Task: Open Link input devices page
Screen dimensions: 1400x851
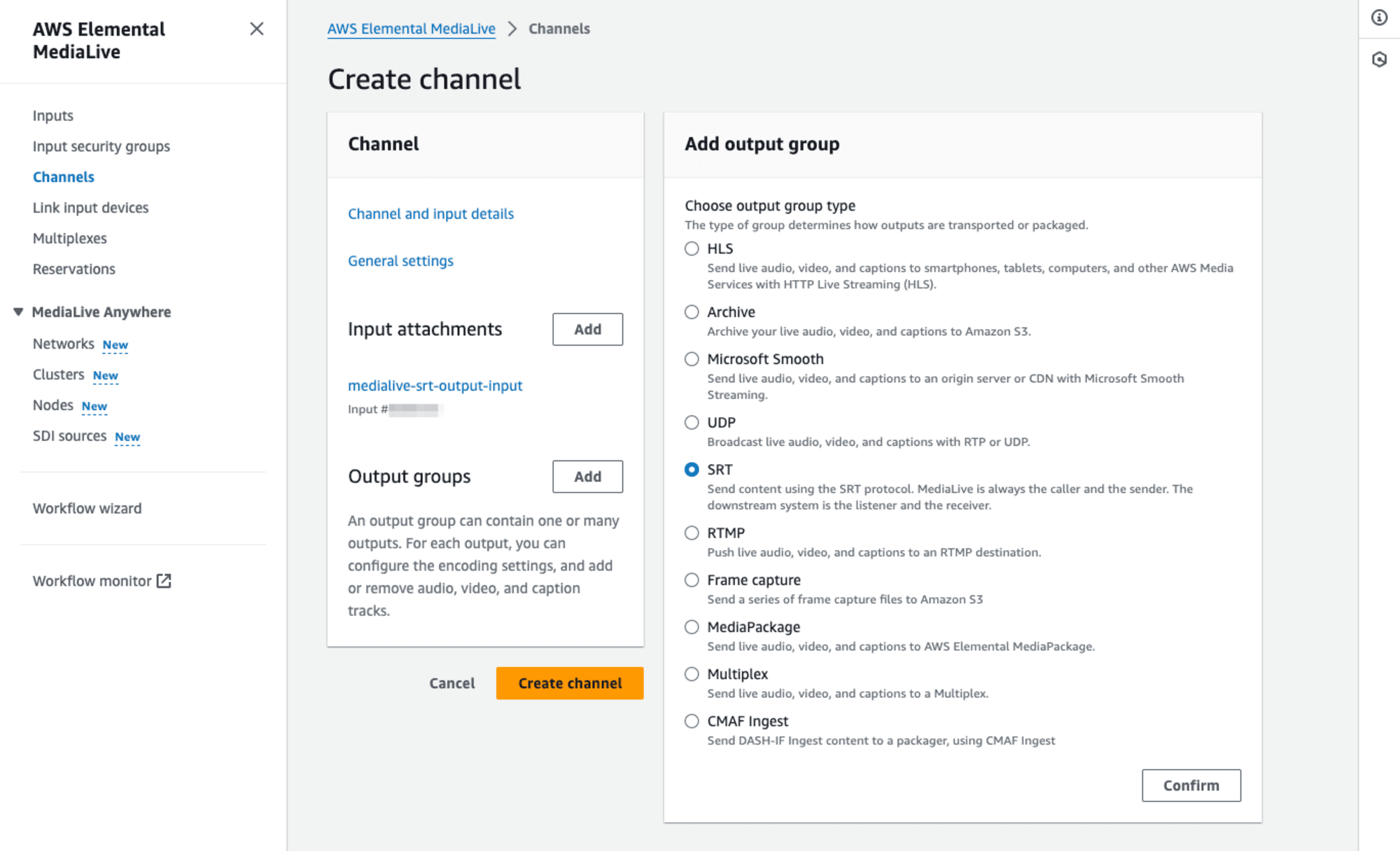Action: (91, 208)
